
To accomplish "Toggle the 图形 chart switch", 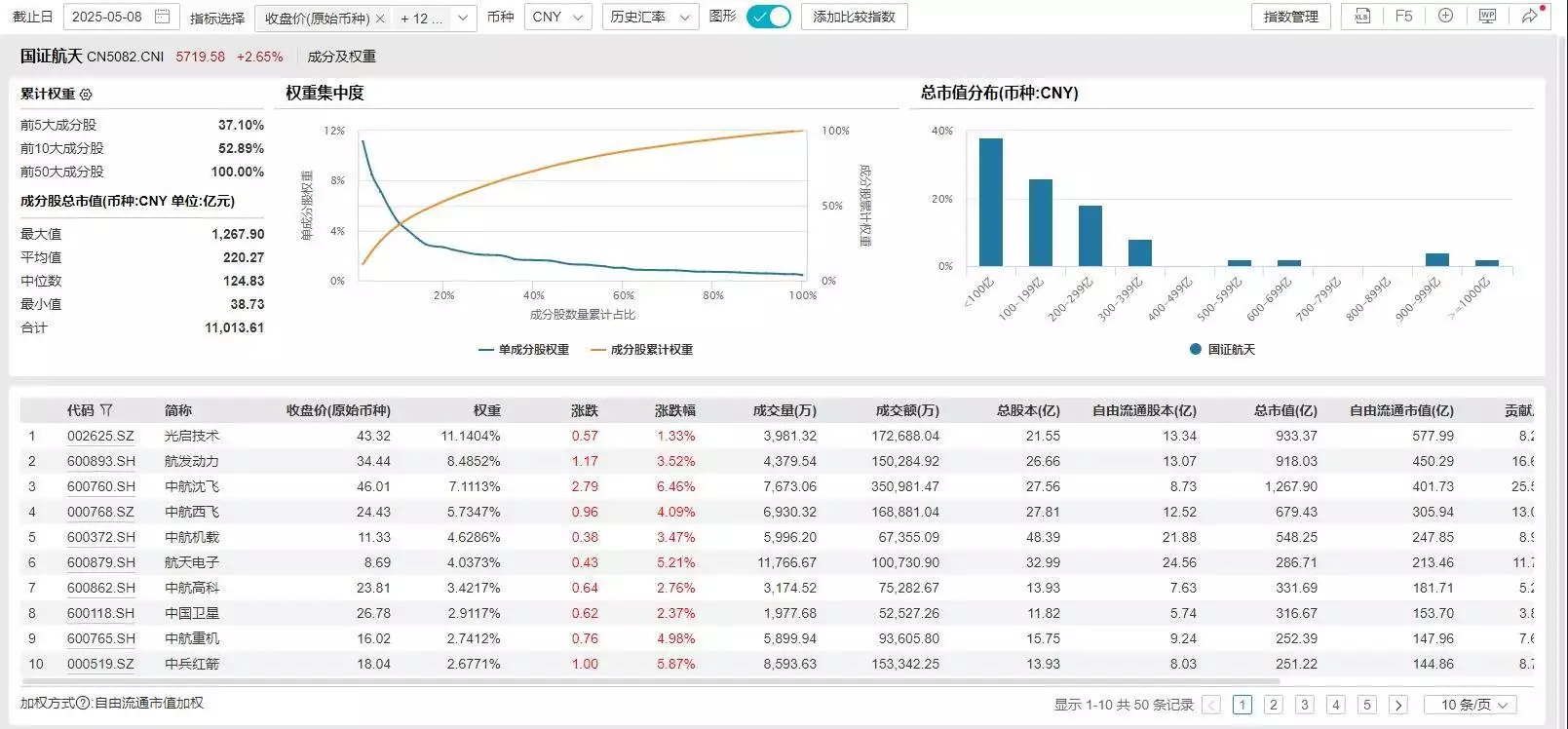I will point(769,17).
